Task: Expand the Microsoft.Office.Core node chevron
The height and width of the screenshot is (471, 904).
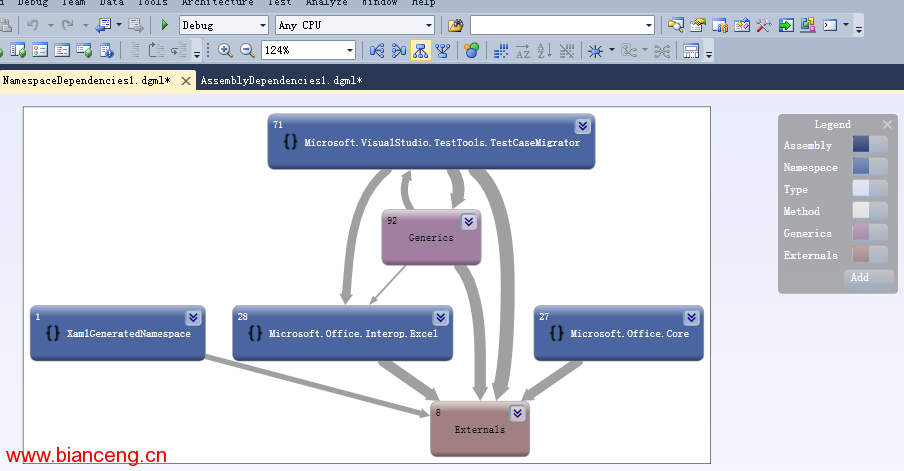Action: (691, 318)
